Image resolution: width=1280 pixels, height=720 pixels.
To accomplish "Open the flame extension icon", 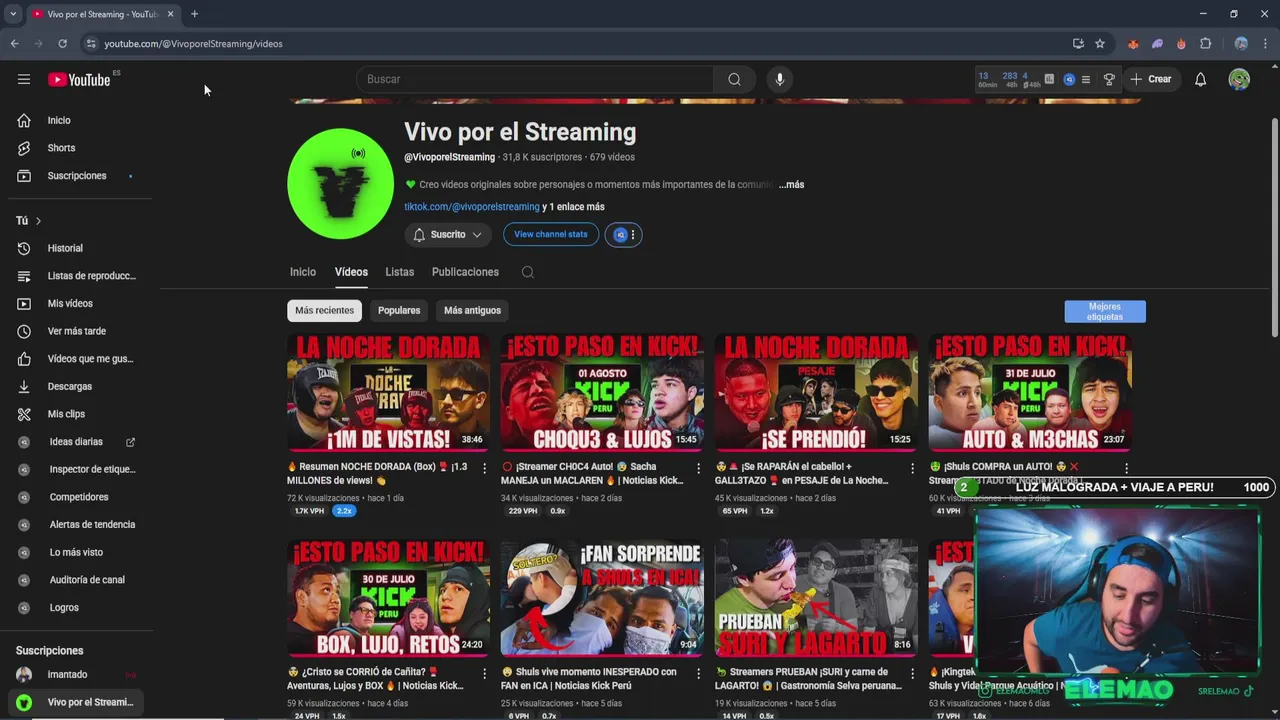I will (x=1181, y=43).
